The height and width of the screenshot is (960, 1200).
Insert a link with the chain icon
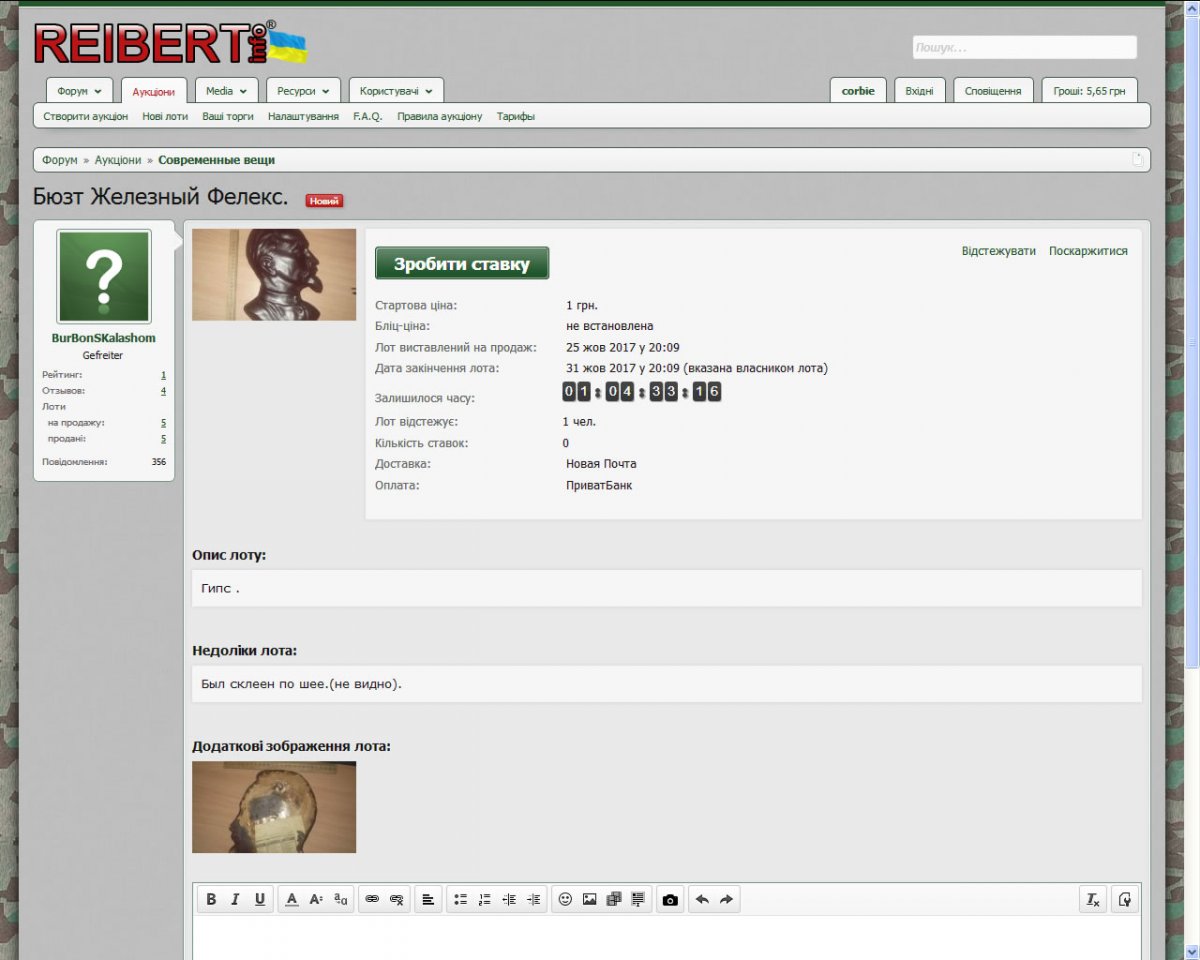coord(372,900)
